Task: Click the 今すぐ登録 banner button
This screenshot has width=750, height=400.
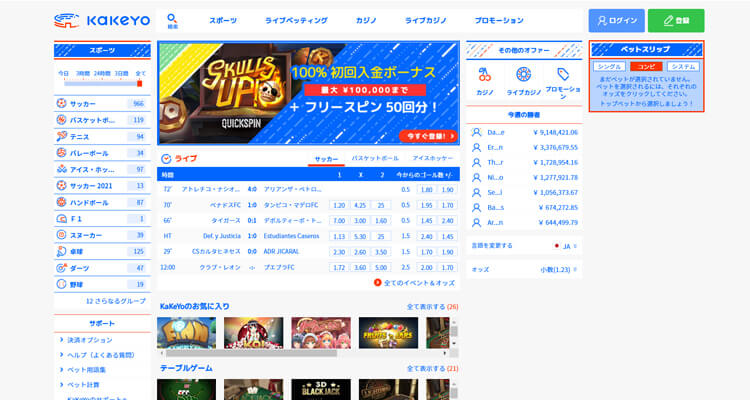Action: 428,136
